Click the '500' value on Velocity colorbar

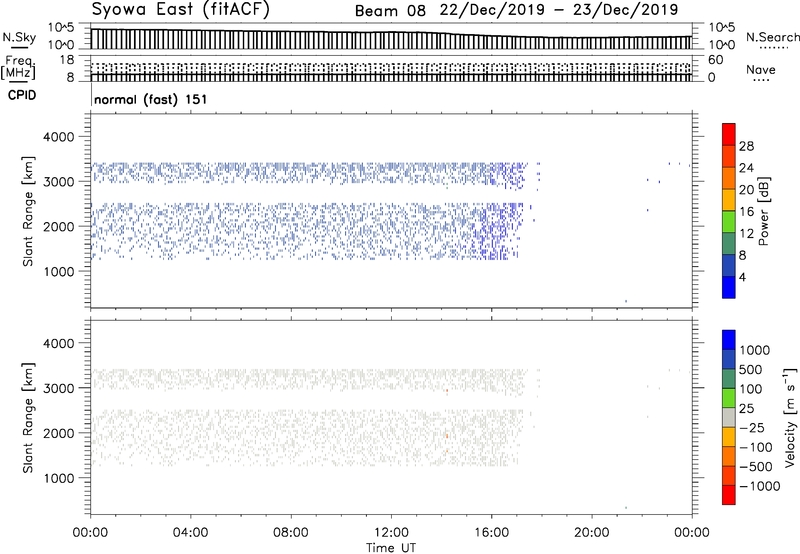[x=751, y=370]
